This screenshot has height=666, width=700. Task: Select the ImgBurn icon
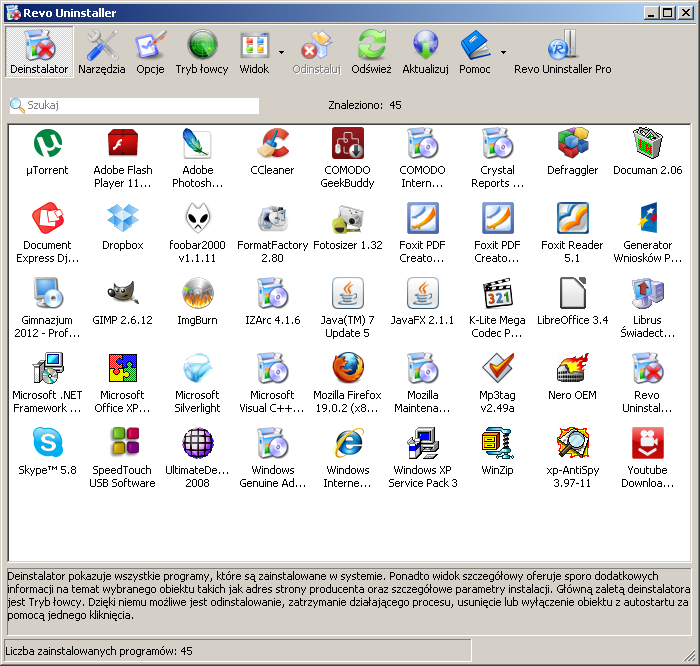point(197,294)
